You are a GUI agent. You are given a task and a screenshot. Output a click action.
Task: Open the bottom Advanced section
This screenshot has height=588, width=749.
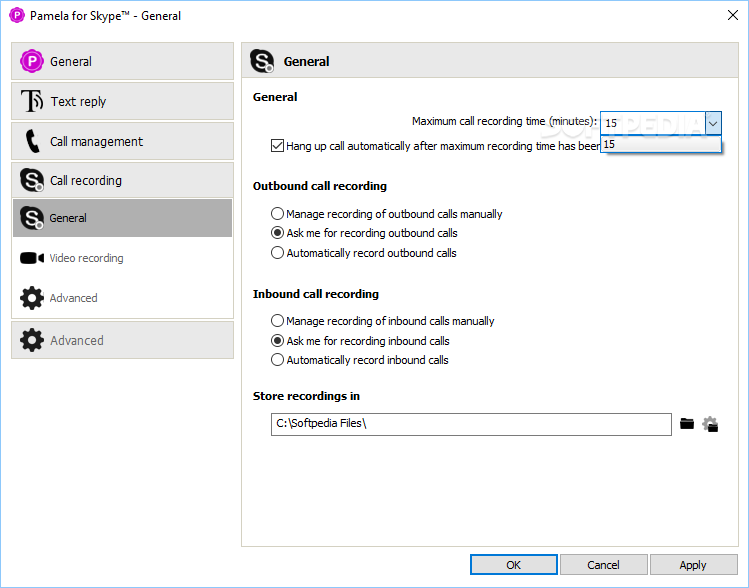pyautogui.click(x=122, y=340)
